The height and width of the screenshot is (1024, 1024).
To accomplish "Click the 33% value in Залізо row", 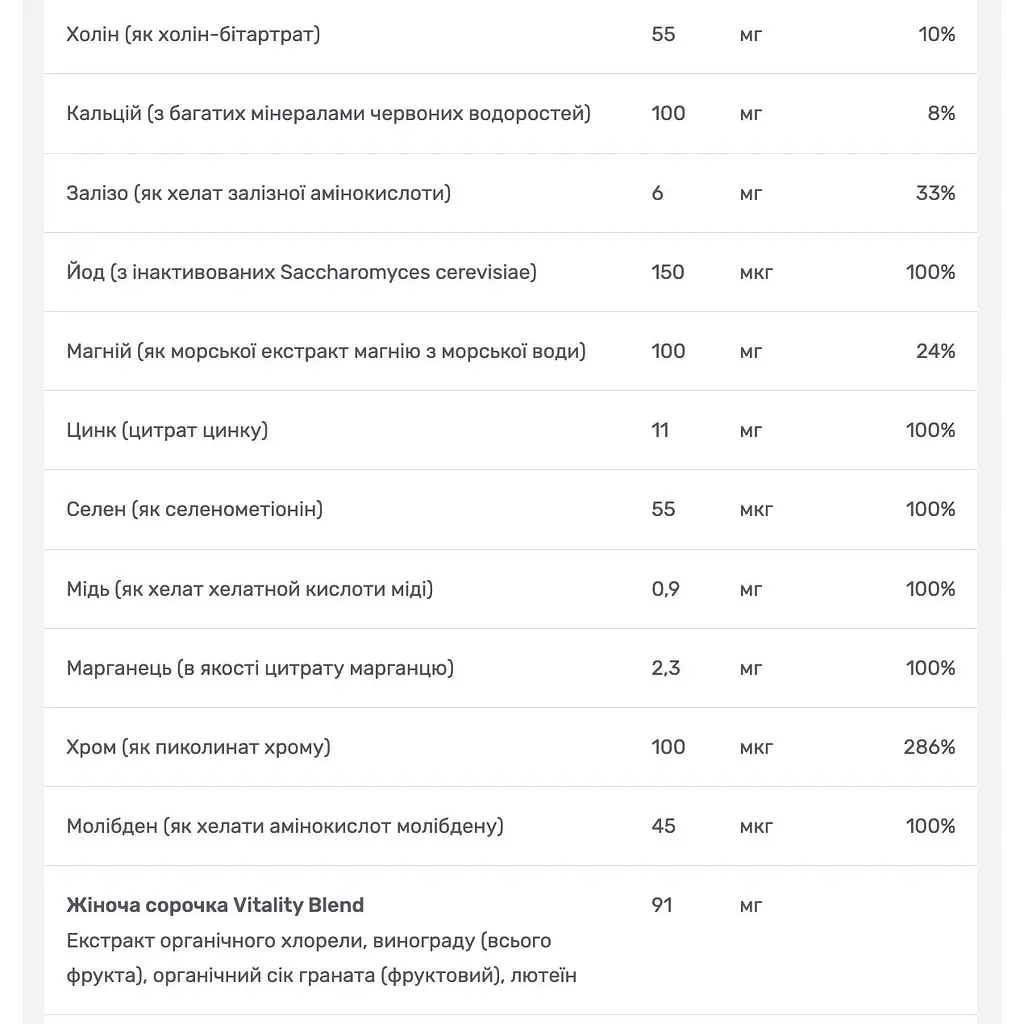I will [x=935, y=193].
